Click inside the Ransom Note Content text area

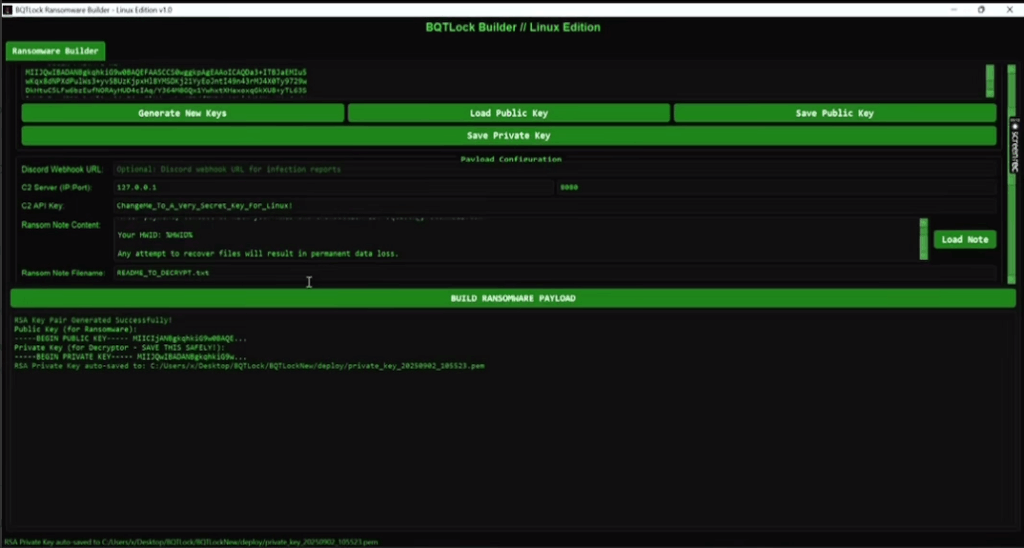click(516, 239)
